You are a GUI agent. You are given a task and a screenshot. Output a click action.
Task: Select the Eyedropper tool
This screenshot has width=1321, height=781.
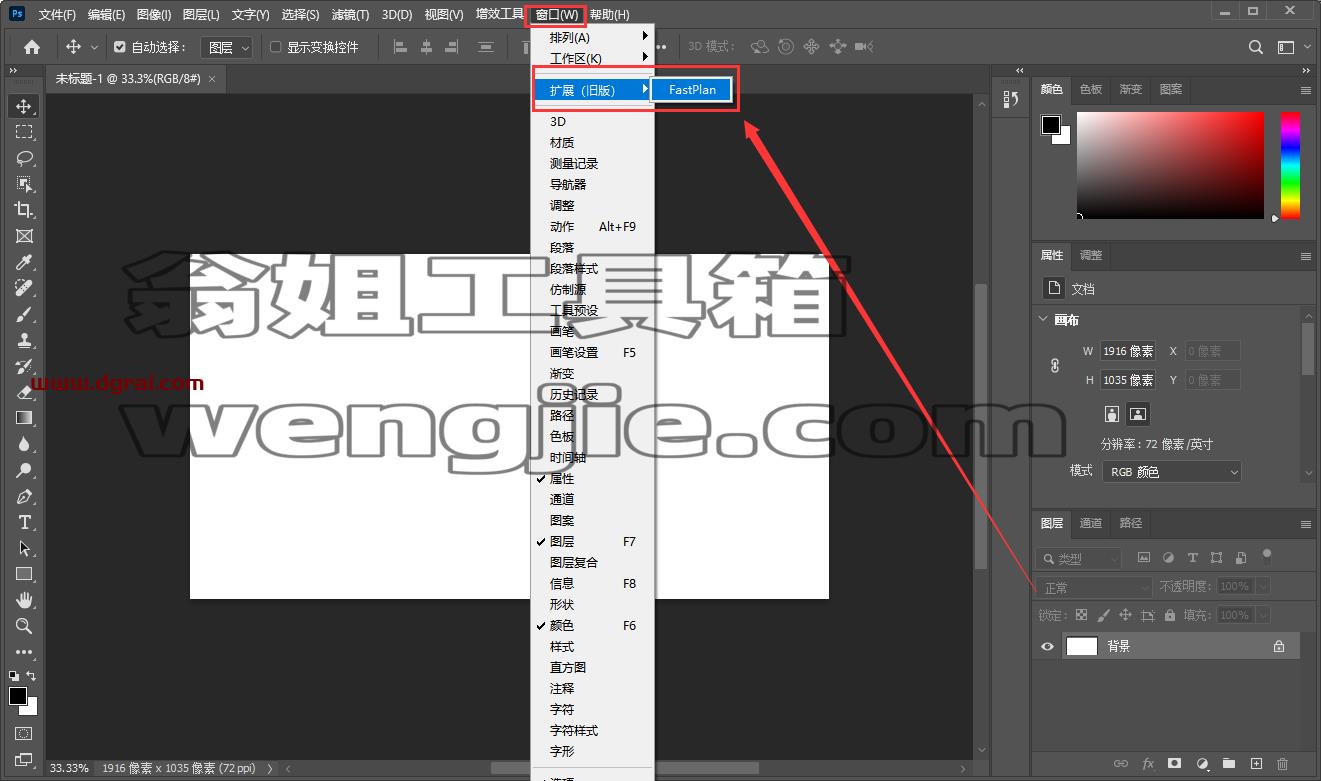click(24, 262)
